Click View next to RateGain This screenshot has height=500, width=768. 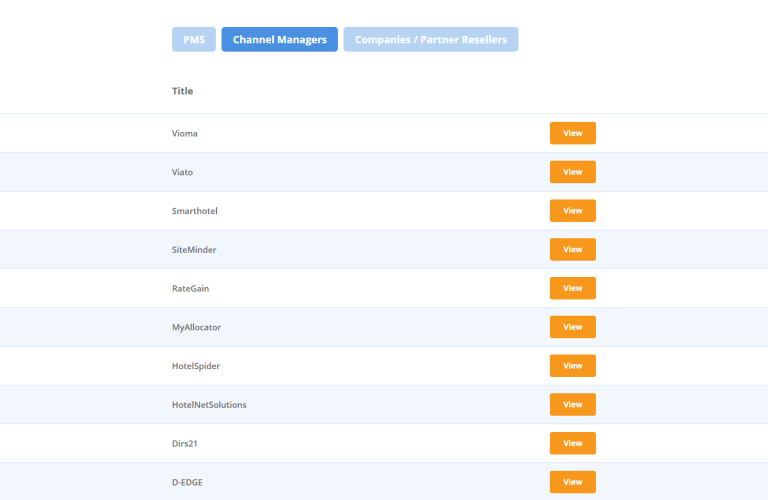573,288
